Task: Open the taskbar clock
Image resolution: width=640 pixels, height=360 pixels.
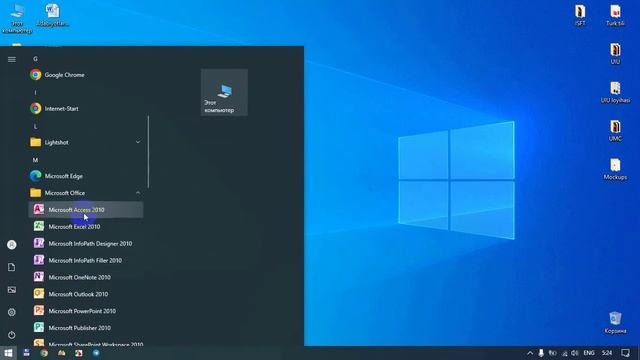Action: coord(607,353)
